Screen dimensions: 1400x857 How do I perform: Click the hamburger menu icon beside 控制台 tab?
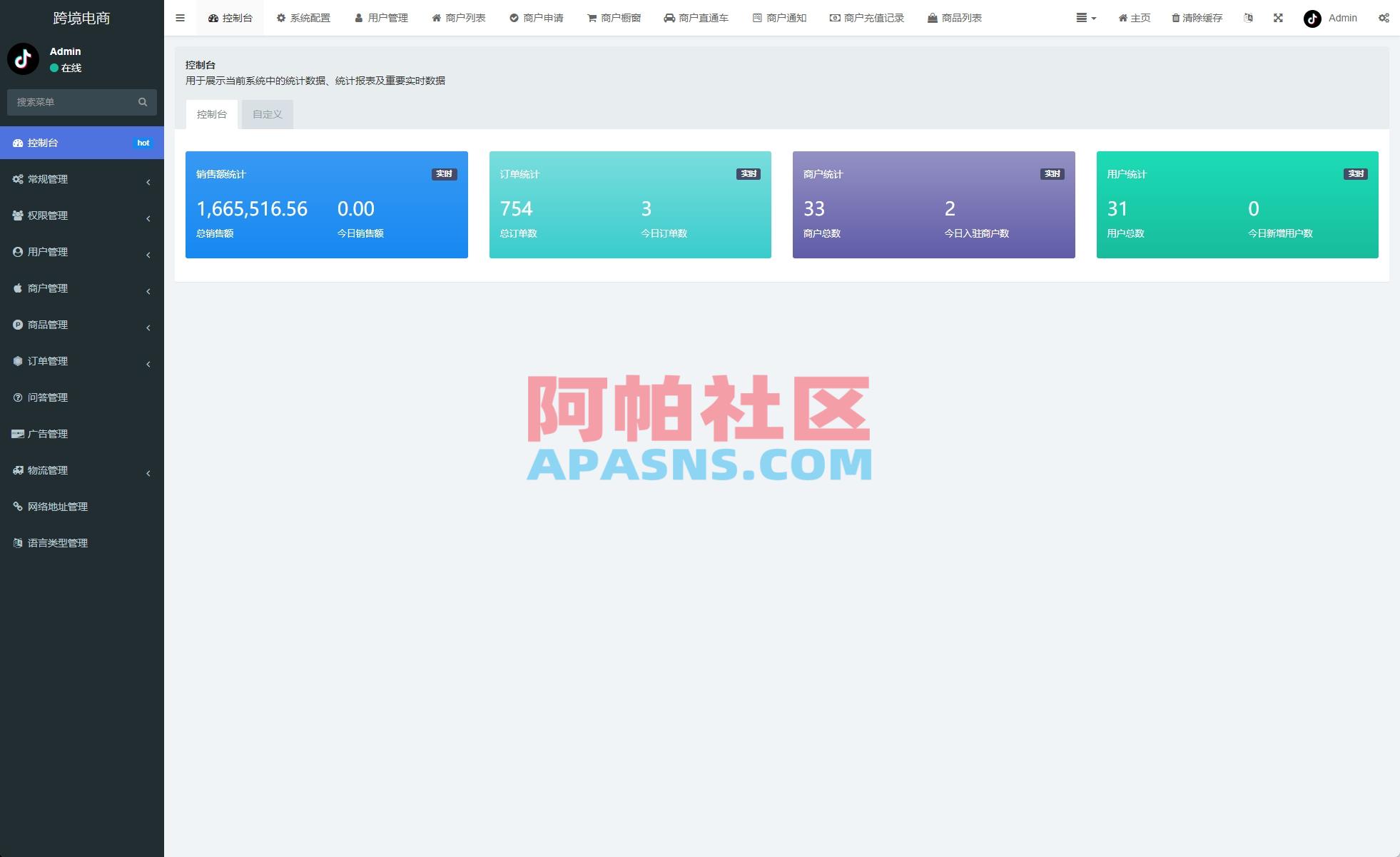tap(180, 18)
